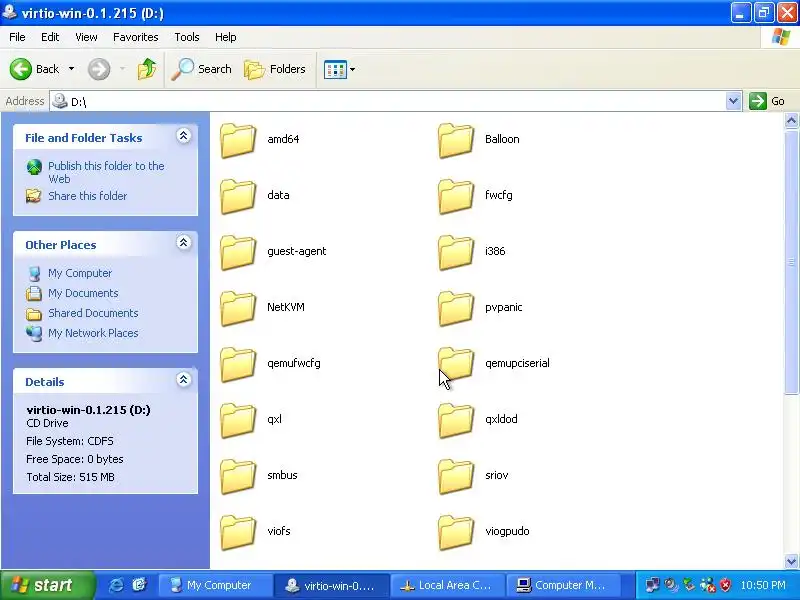This screenshot has width=800, height=600.
Task: Click Share this folder link
Action: pyautogui.click(x=87, y=196)
